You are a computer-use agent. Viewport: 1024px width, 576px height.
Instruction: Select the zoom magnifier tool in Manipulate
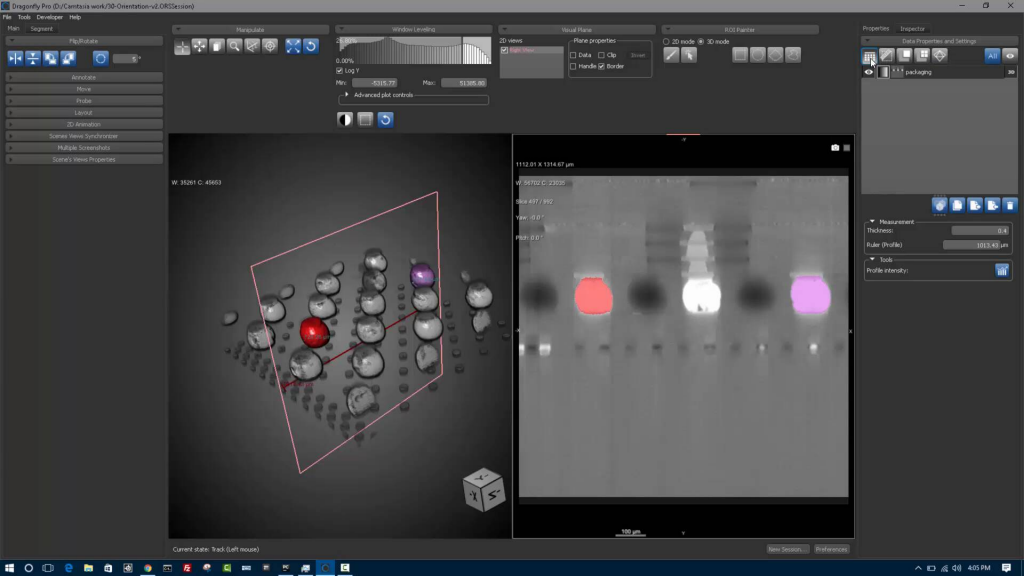(x=234, y=46)
